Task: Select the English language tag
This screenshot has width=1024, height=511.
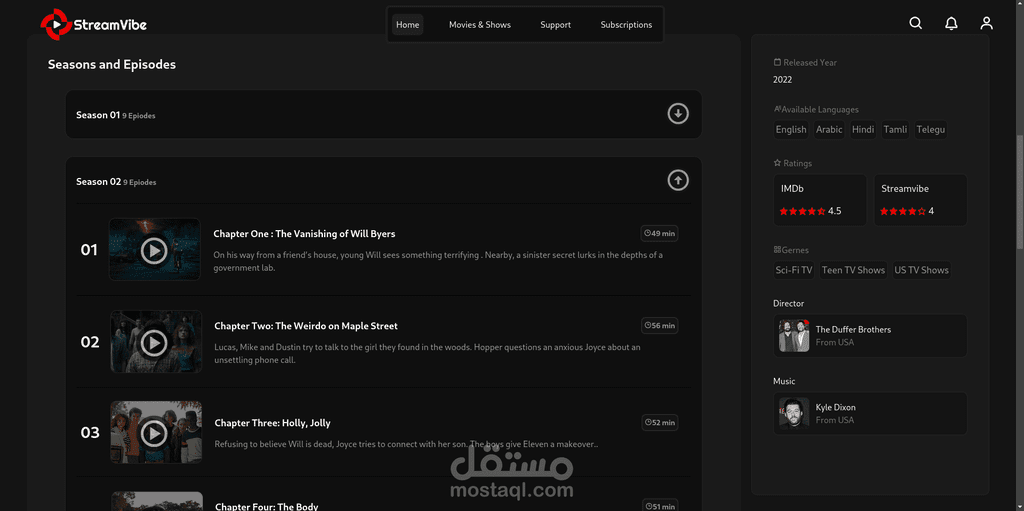Action: [x=791, y=129]
